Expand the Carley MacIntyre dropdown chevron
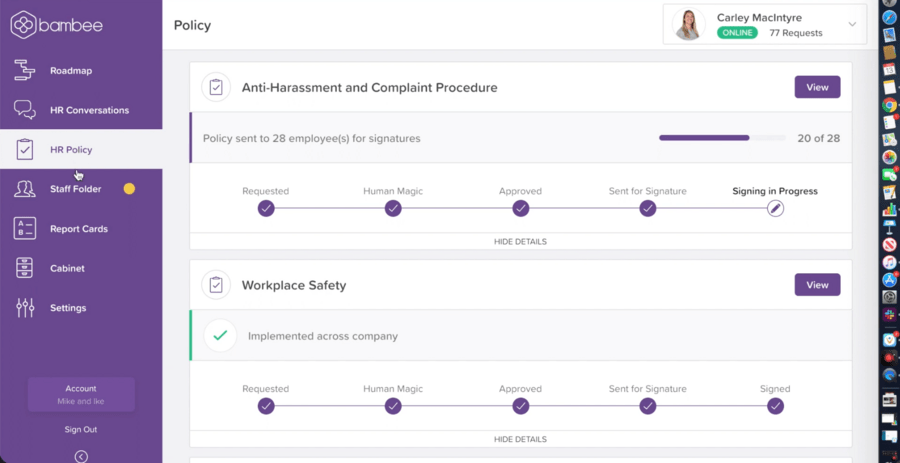The image size is (900, 463). tap(852, 25)
